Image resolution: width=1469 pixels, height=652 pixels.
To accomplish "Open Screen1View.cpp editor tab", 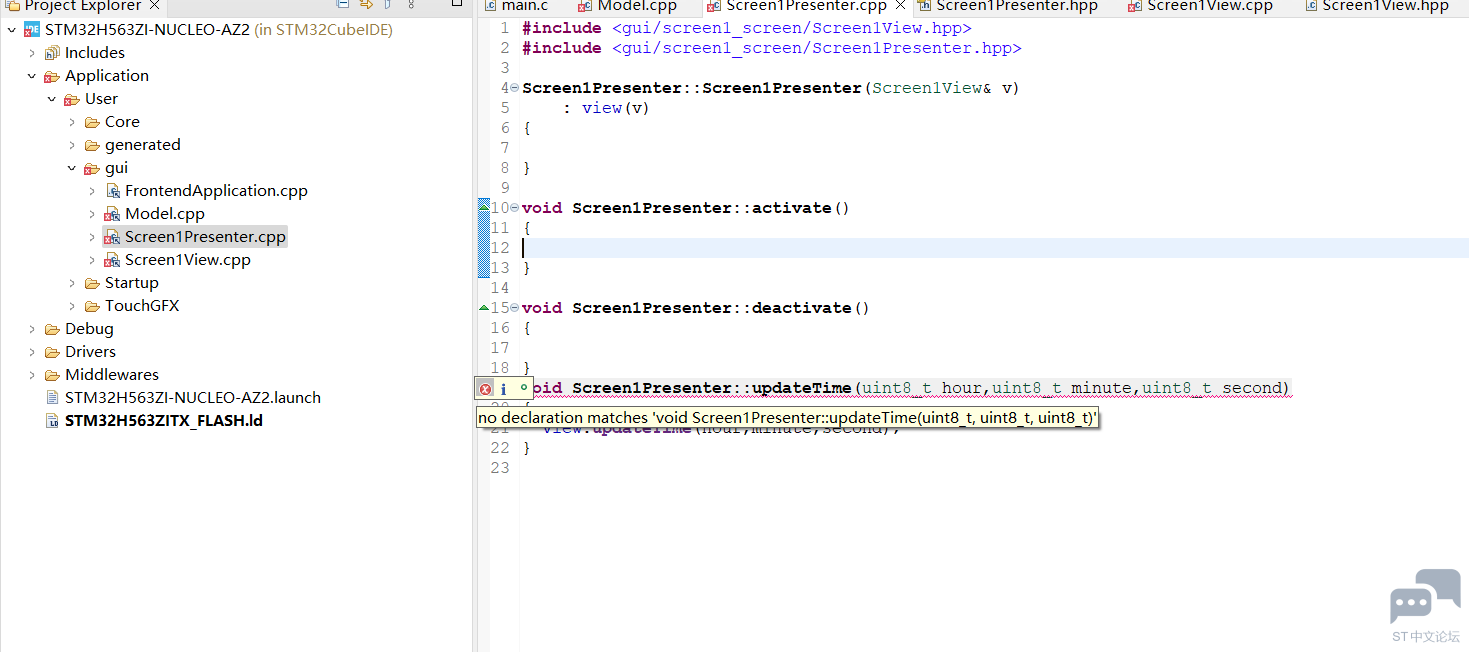I will (1200, 6).
